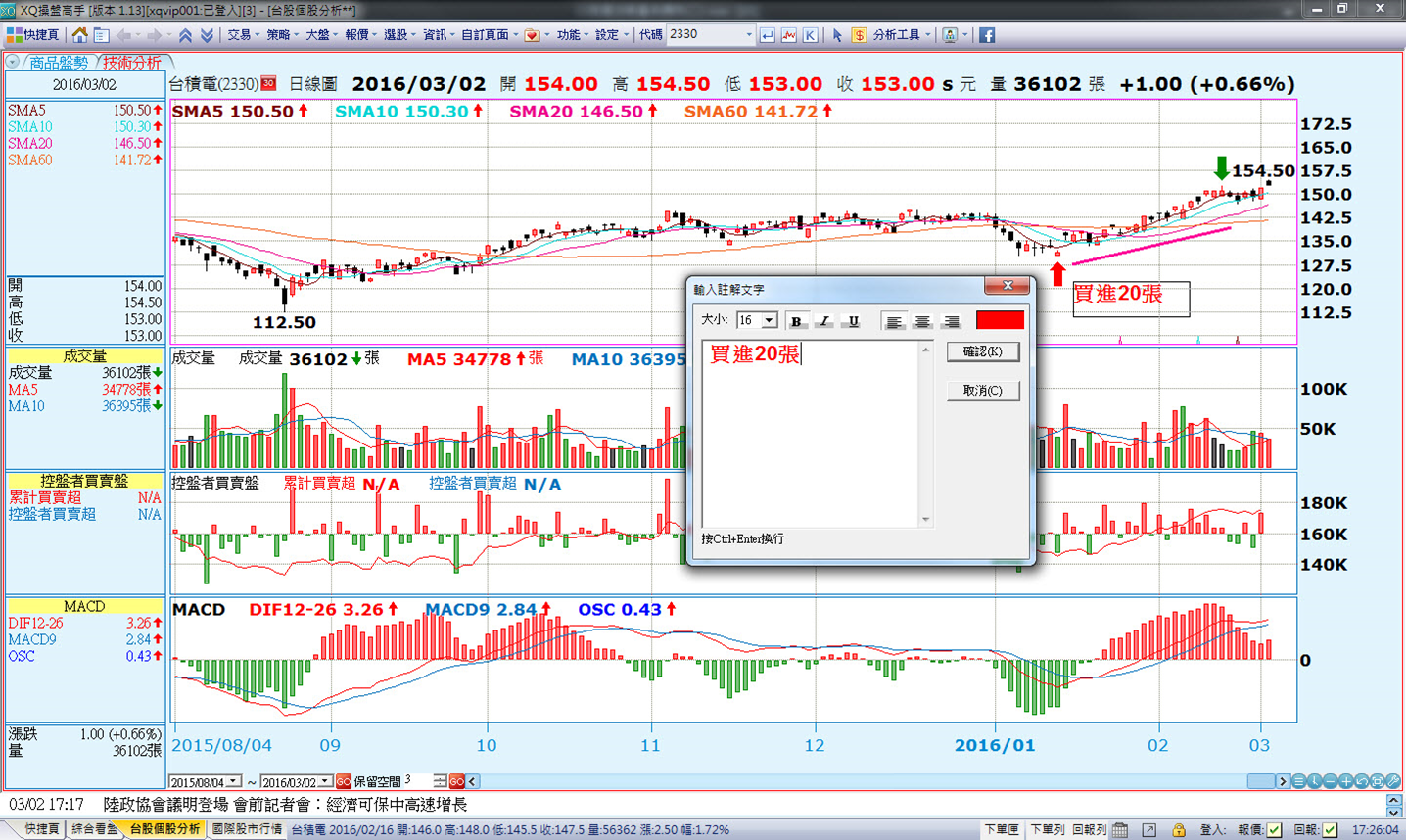Open the 快捷頁 toolbar button
This screenshot has width=1406, height=840.
click(x=33, y=34)
